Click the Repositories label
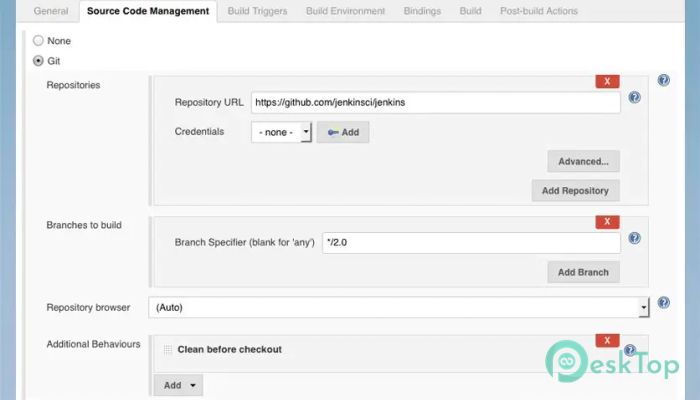The width and height of the screenshot is (700, 400). 73,85
